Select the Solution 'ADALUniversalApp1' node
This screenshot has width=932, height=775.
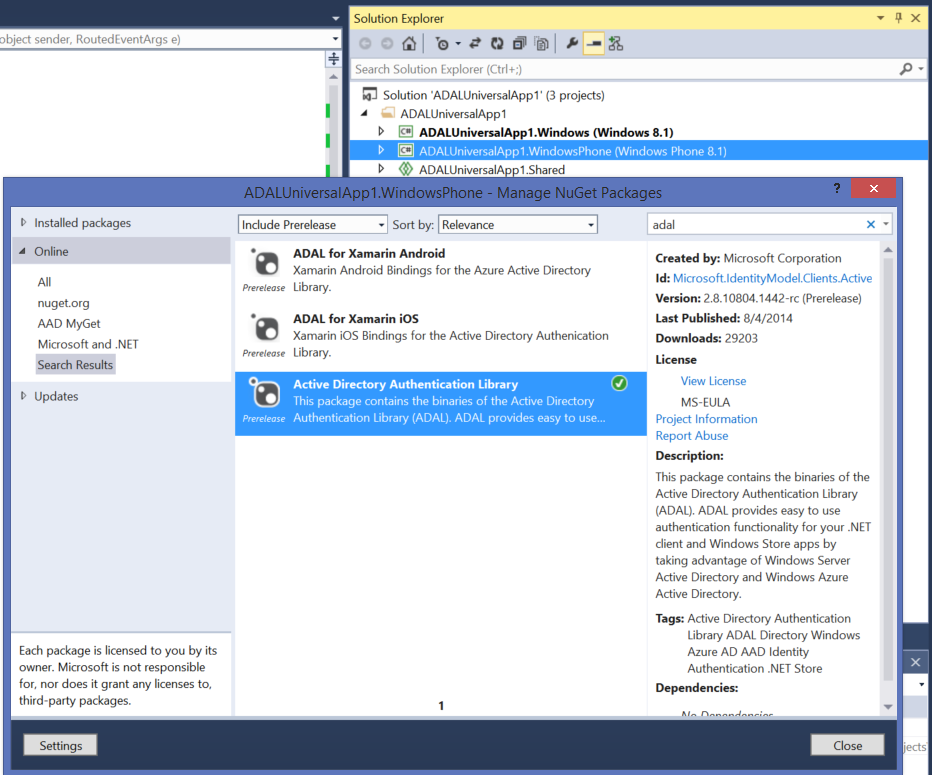point(493,95)
